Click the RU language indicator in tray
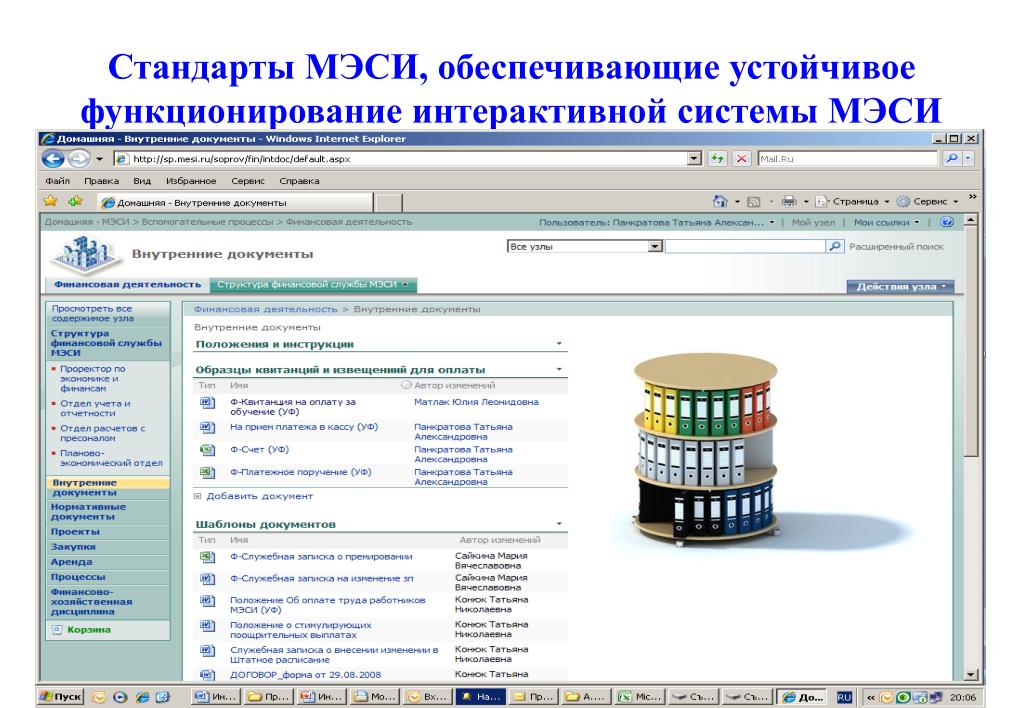The image size is (1023, 708). point(844,697)
